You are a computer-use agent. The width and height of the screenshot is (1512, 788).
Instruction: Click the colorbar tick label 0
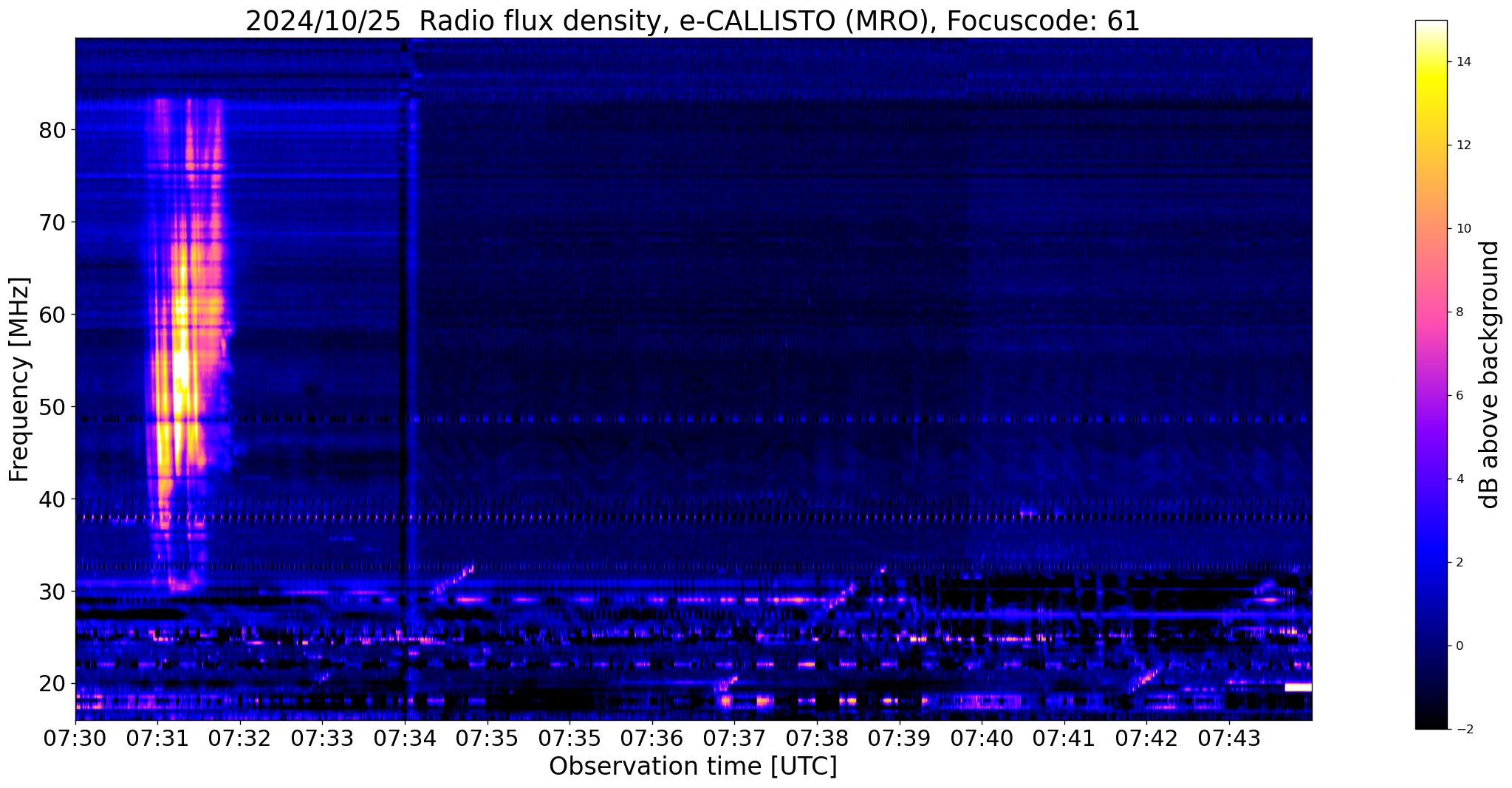click(1459, 646)
